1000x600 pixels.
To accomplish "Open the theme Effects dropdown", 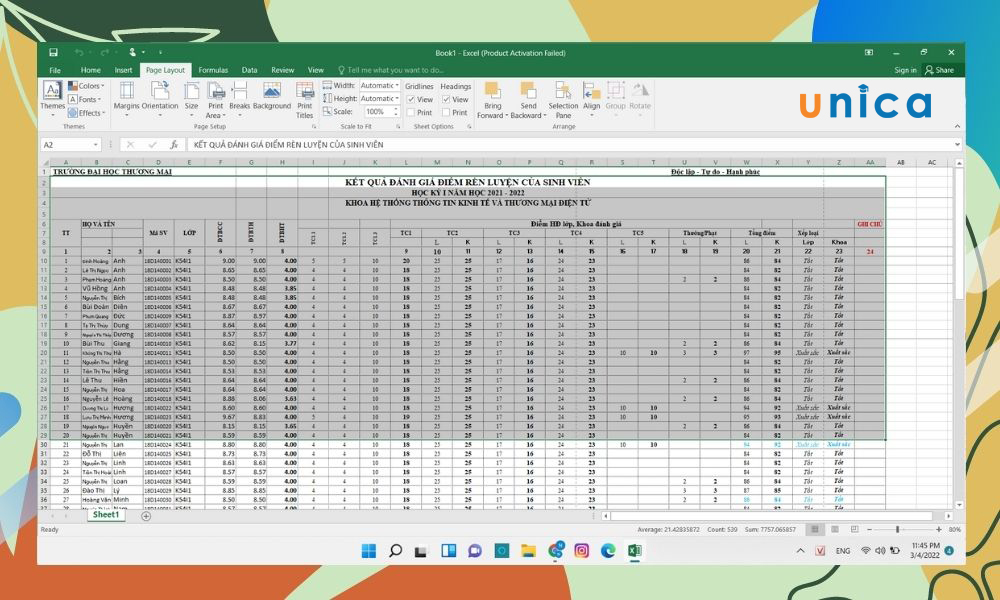I will tap(86, 113).
